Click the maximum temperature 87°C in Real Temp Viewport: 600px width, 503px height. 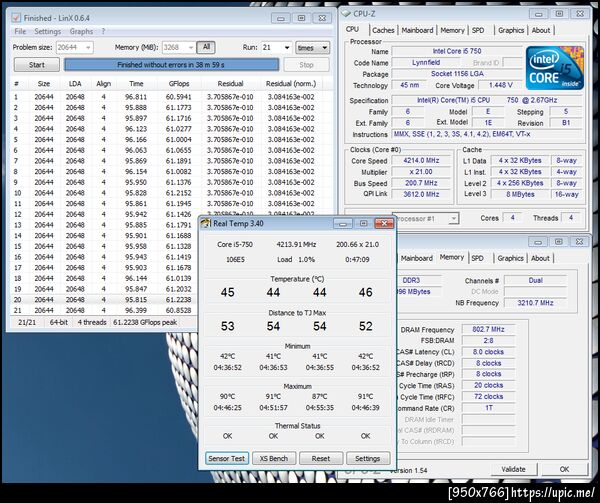[320, 397]
